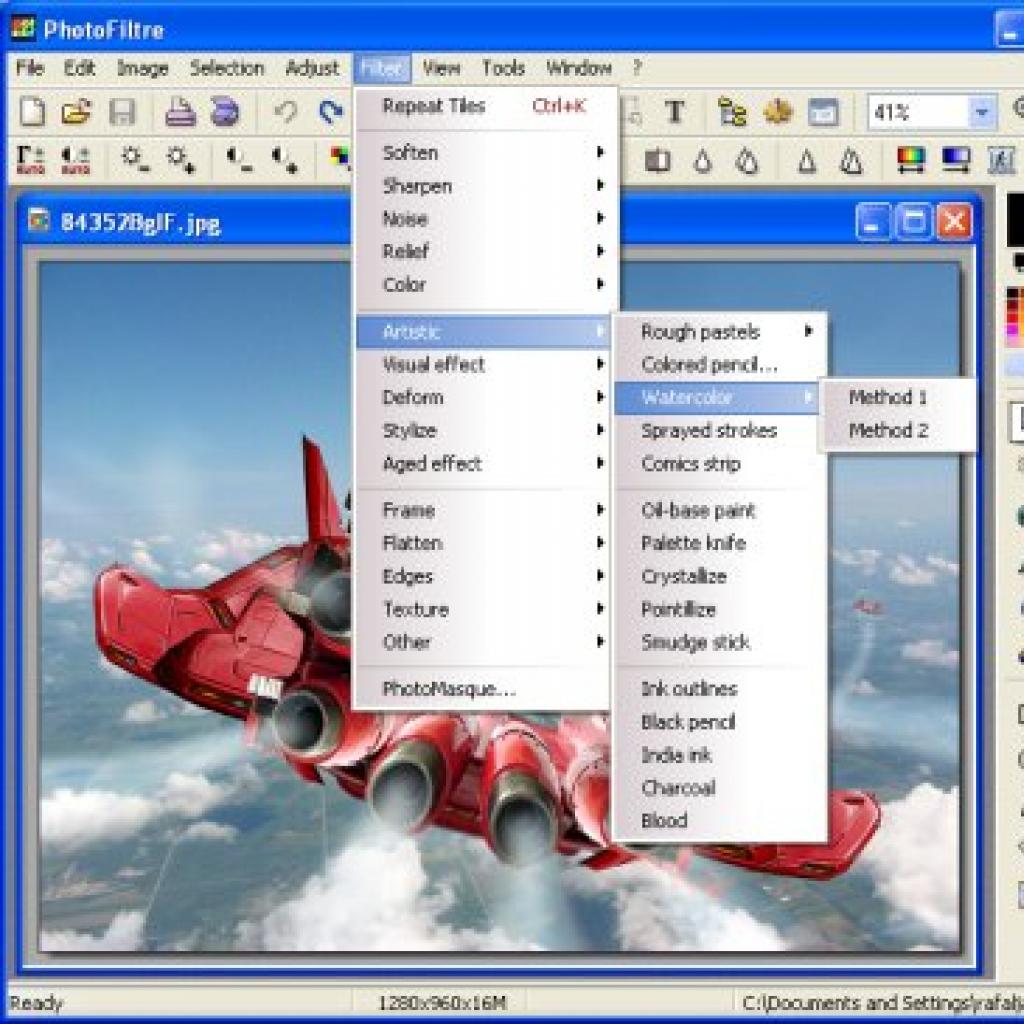This screenshot has width=1024, height=1024.
Task: Expand the Frame submenu
Action: [x=483, y=509]
